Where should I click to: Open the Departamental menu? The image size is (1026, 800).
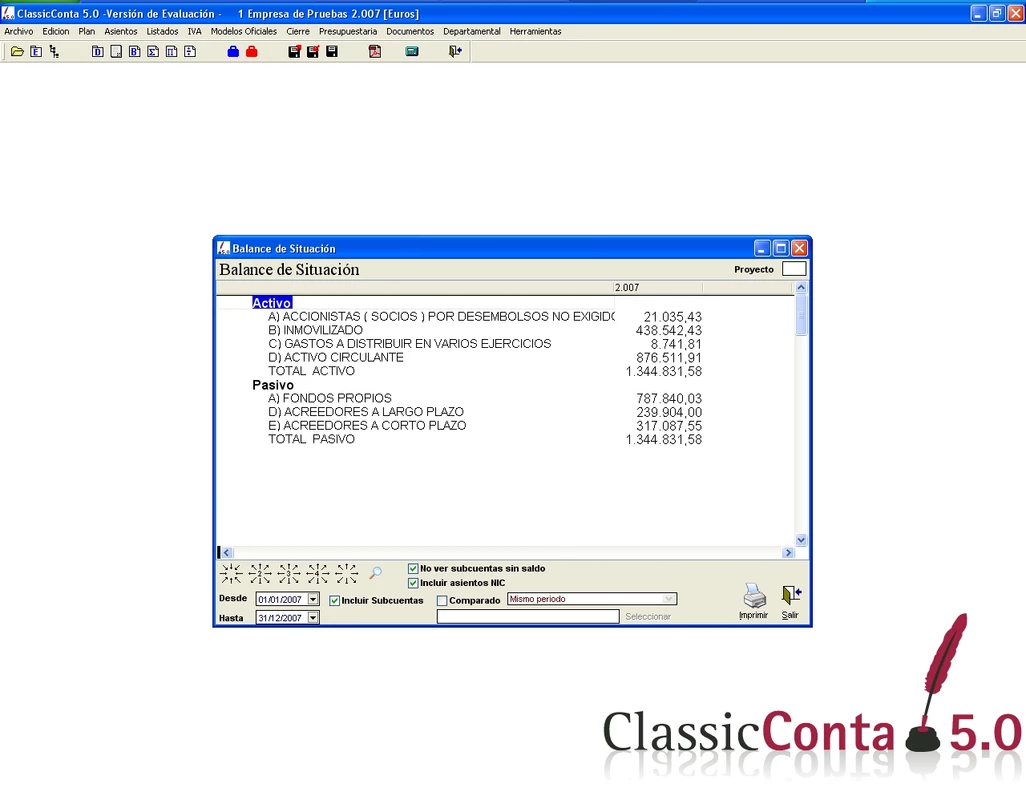(472, 31)
